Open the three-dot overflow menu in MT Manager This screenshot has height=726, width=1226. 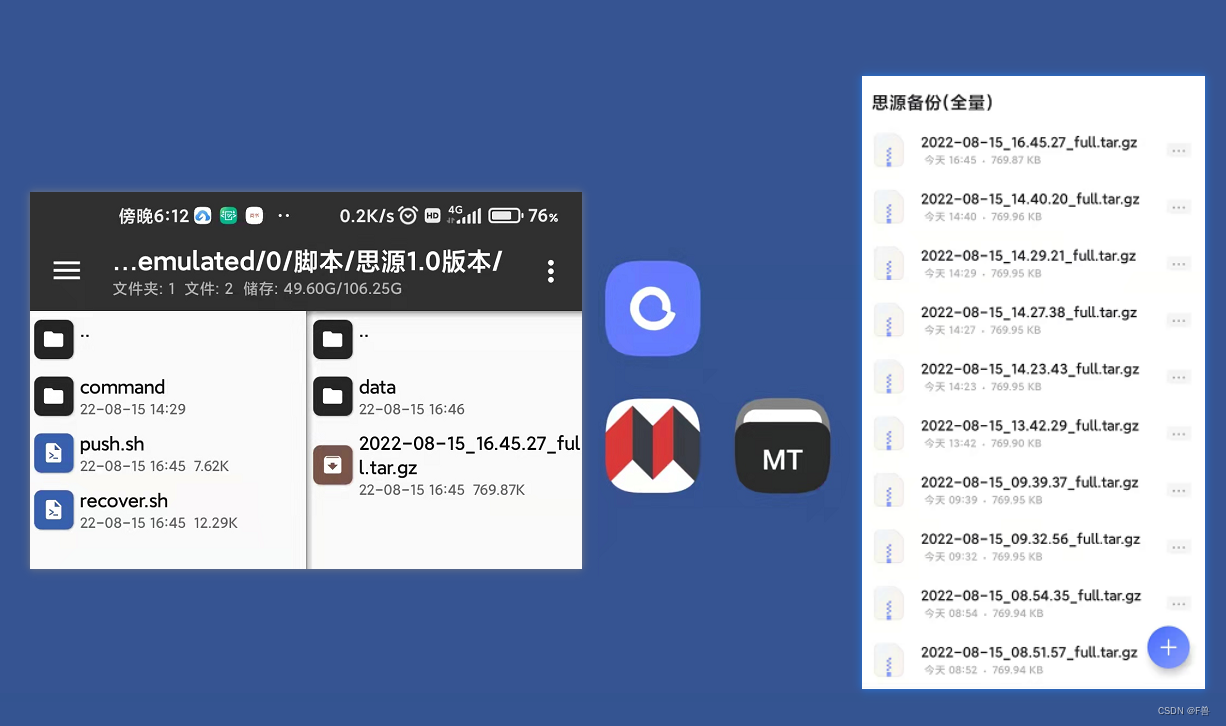click(550, 271)
